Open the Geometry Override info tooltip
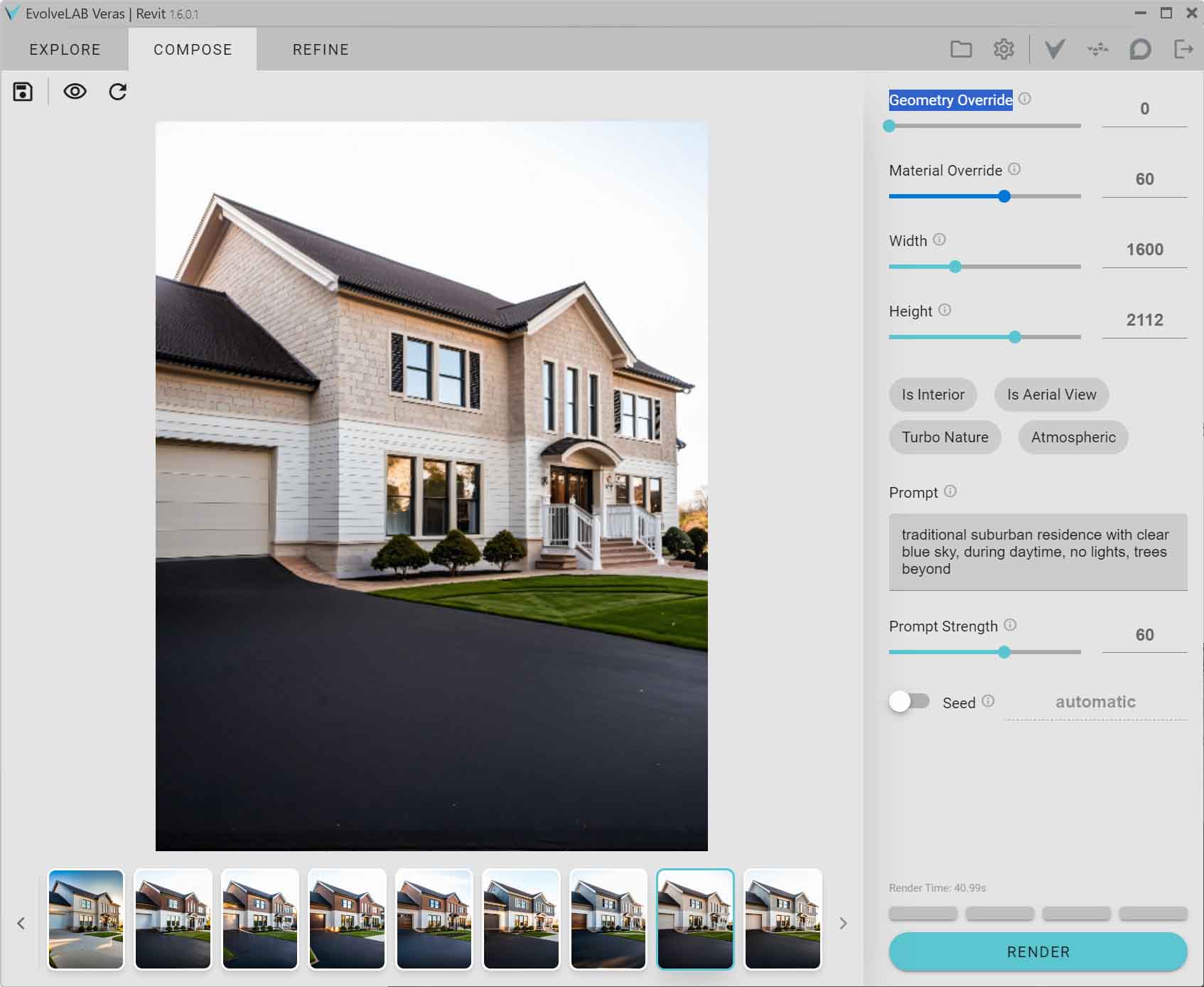 pyautogui.click(x=1024, y=100)
